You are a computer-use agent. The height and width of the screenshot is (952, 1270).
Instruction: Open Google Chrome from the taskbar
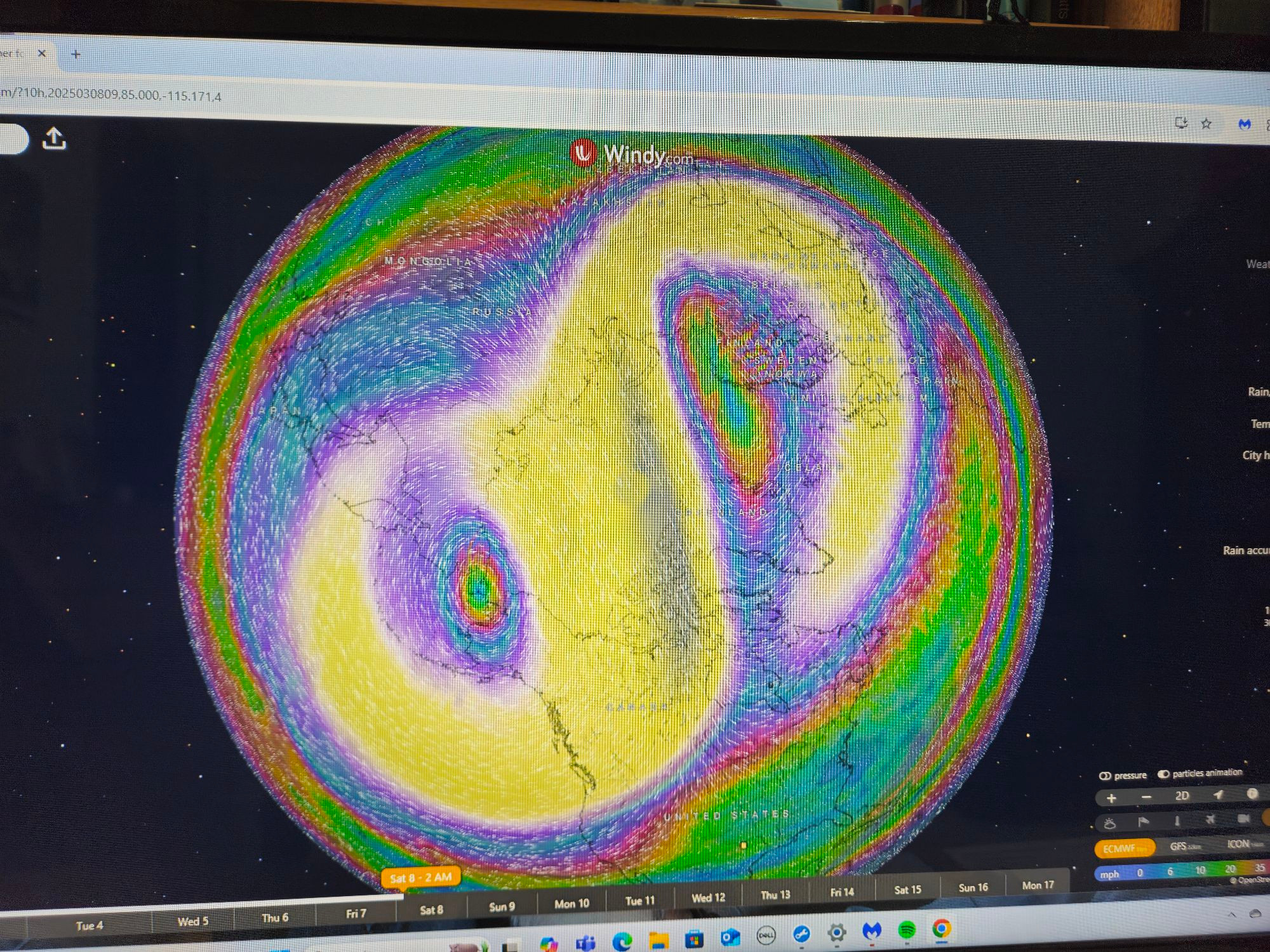coord(942,929)
